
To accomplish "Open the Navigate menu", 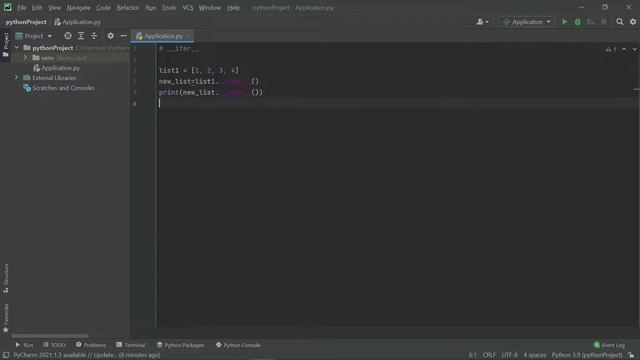I will pyautogui.click(x=78, y=8).
